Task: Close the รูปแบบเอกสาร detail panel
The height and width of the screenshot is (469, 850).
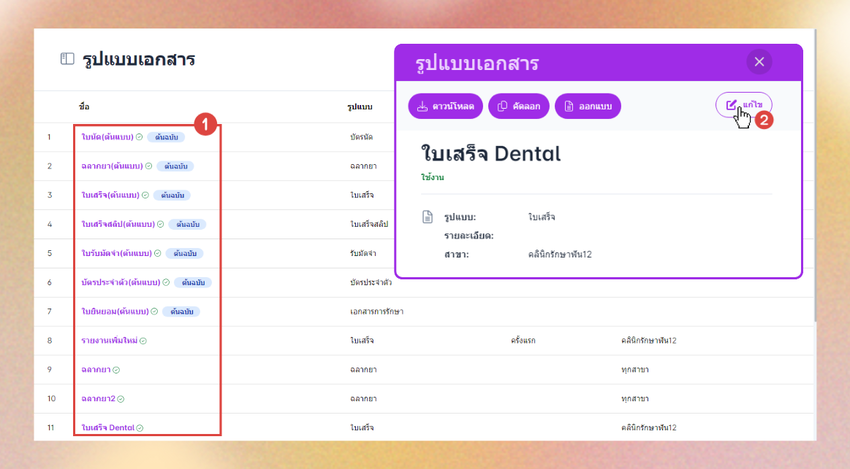Action: click(759, 62)
